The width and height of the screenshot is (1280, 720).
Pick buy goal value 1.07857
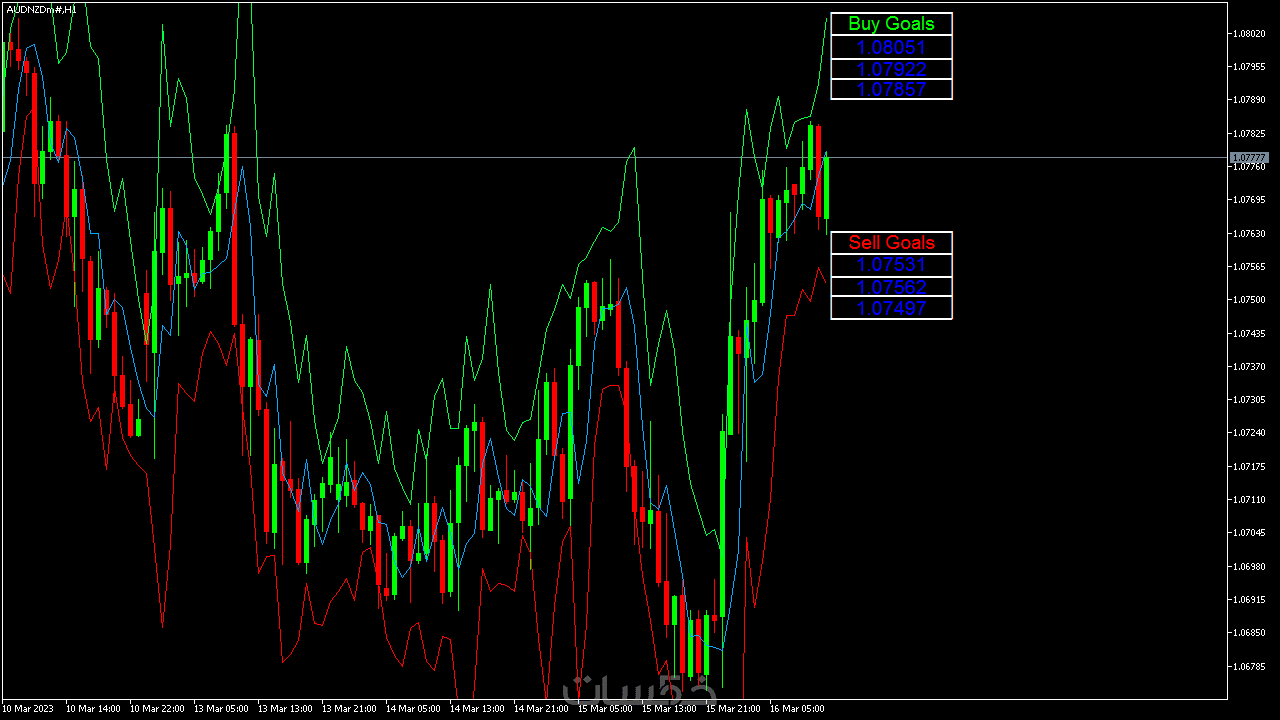891,89
